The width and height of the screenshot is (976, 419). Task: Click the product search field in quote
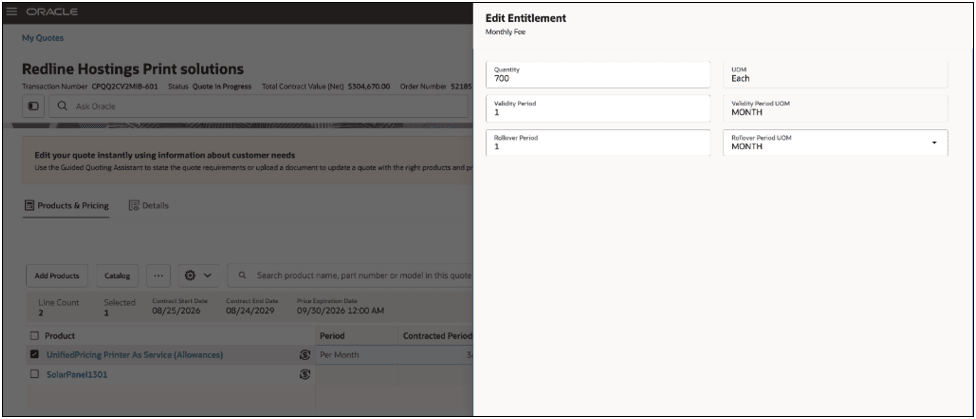coord(350,275)
